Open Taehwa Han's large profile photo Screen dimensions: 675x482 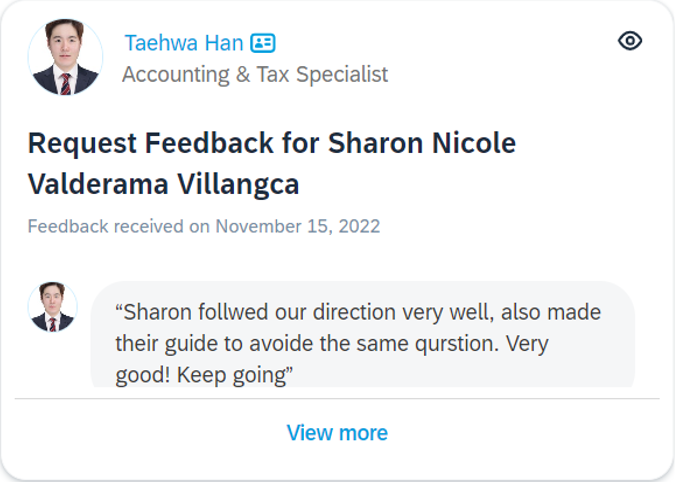[65, 58]
